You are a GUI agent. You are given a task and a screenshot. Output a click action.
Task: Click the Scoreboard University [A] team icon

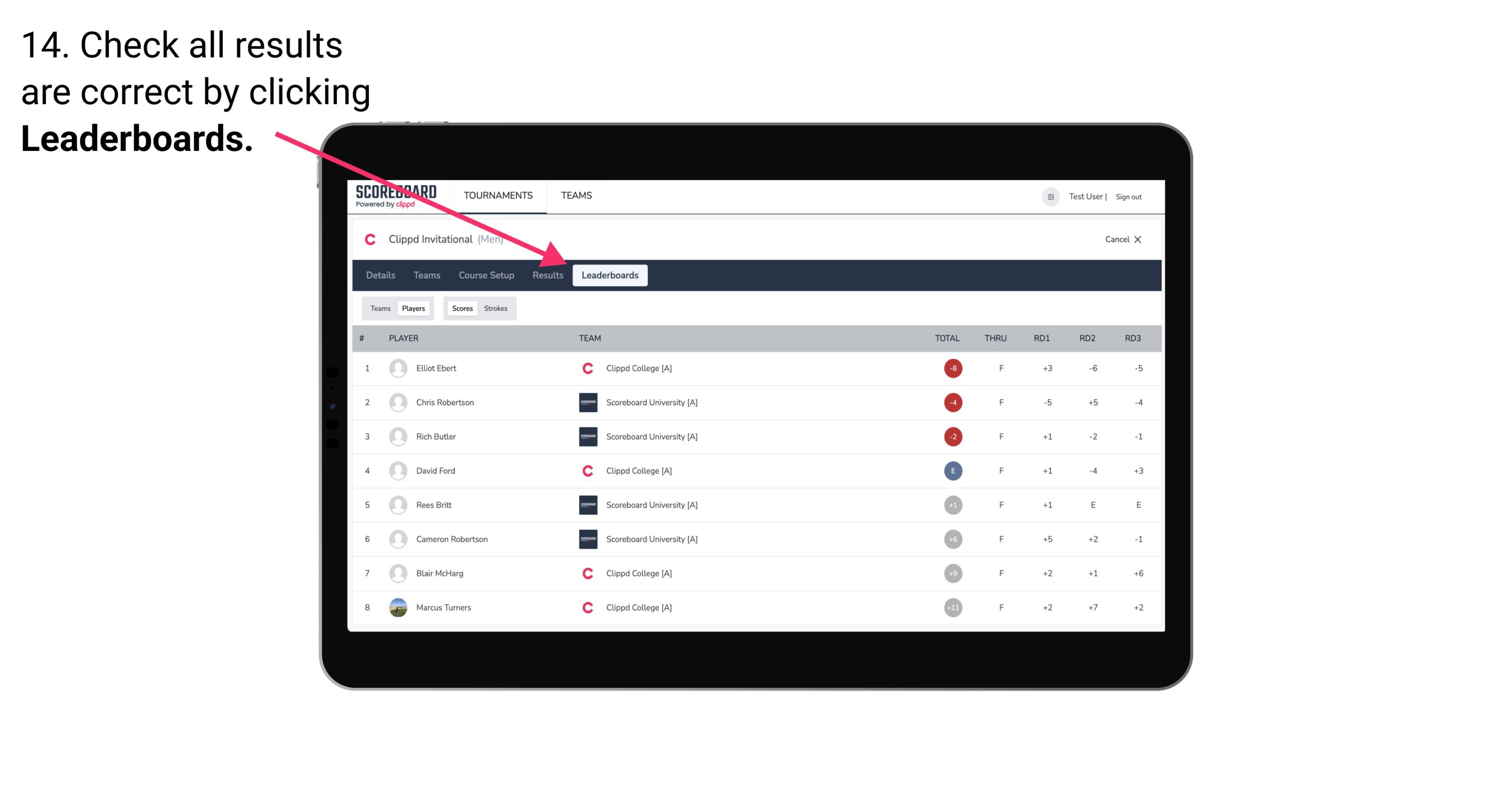[585, 402]
